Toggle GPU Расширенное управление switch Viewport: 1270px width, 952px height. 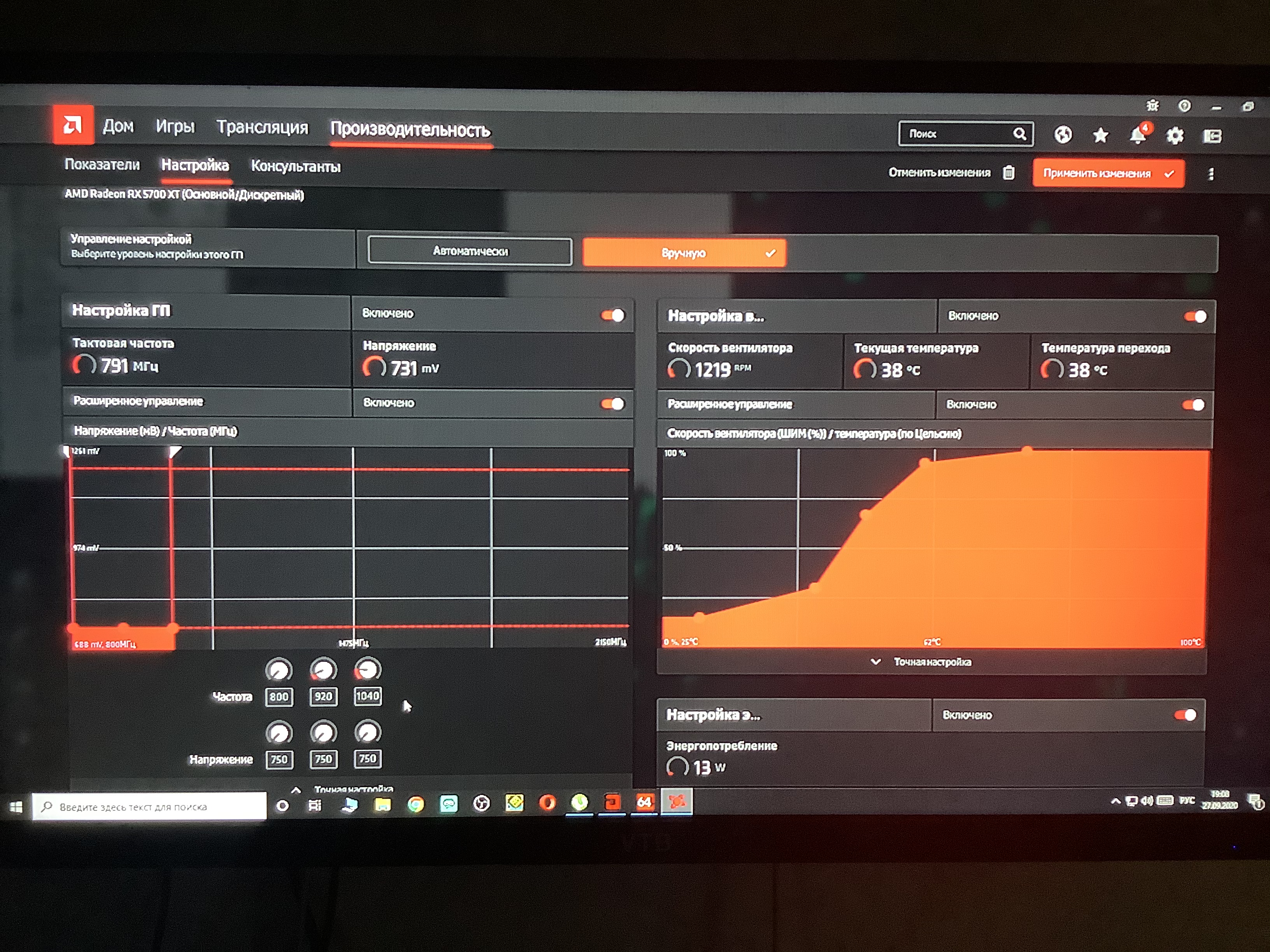pyautogui.click(x=612, y=404)
